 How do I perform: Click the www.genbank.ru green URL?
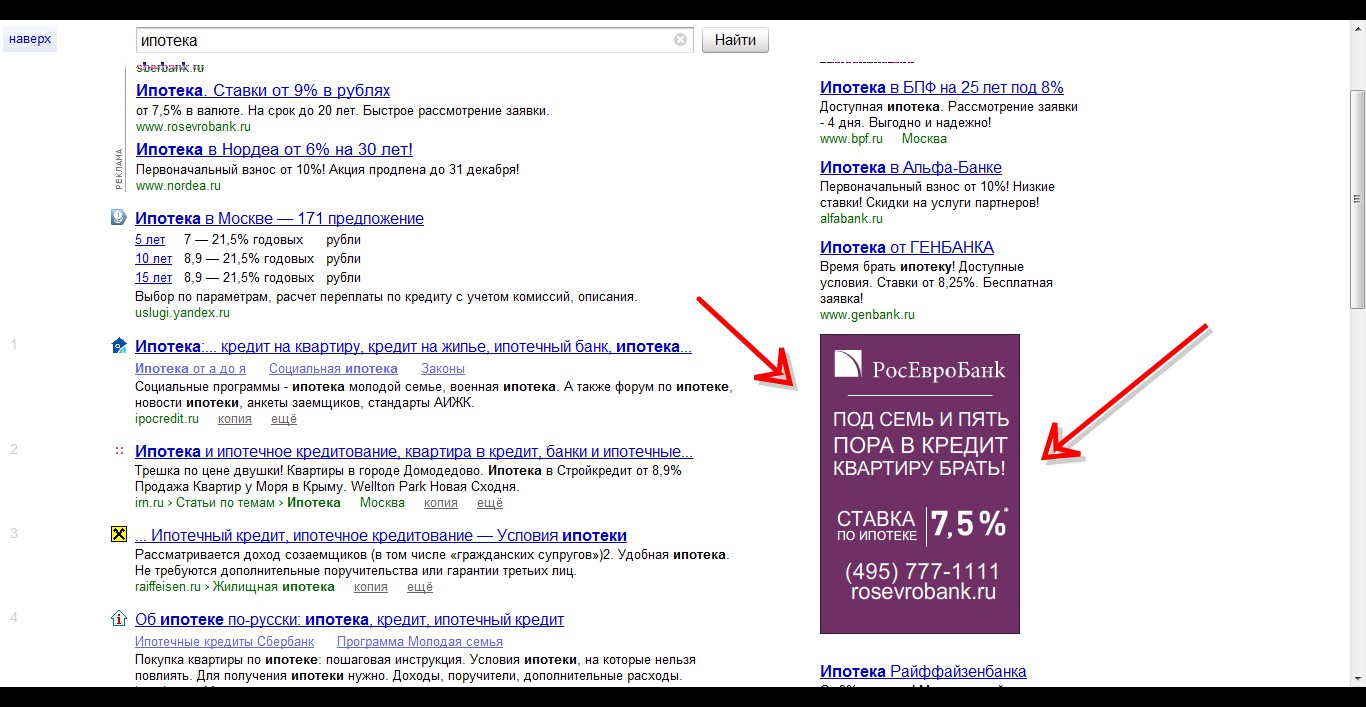click(867, 314)
